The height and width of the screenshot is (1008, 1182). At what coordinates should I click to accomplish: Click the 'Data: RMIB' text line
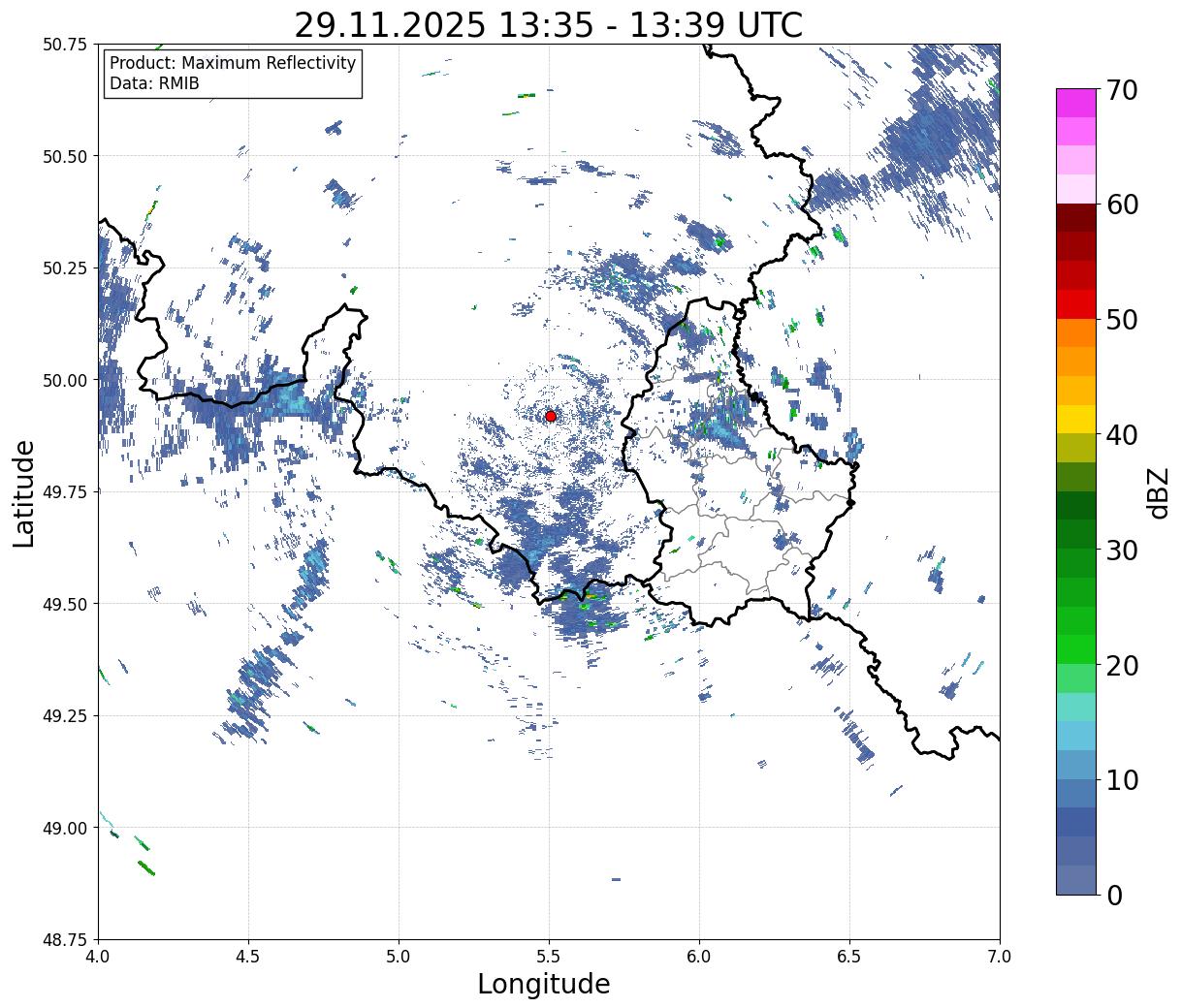pyautogui.click(x=154, y=84)
